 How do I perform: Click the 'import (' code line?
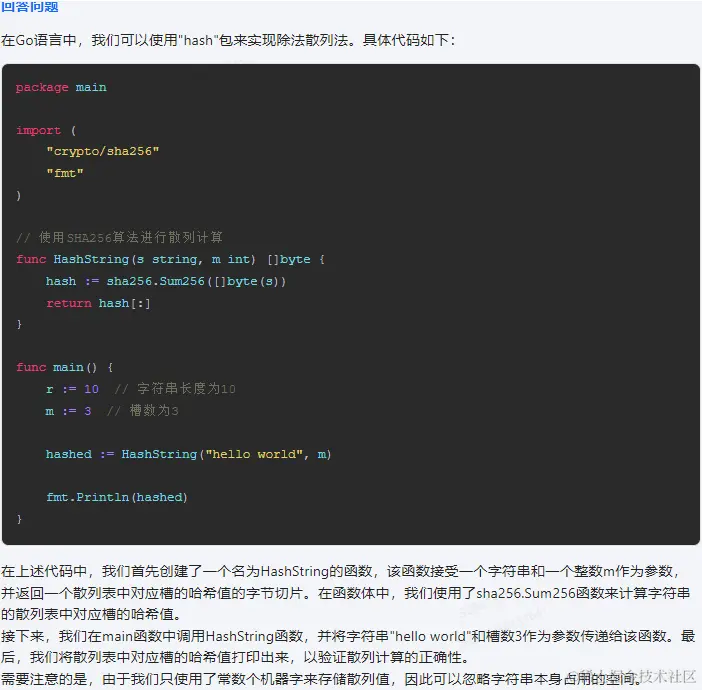(46, 130)
